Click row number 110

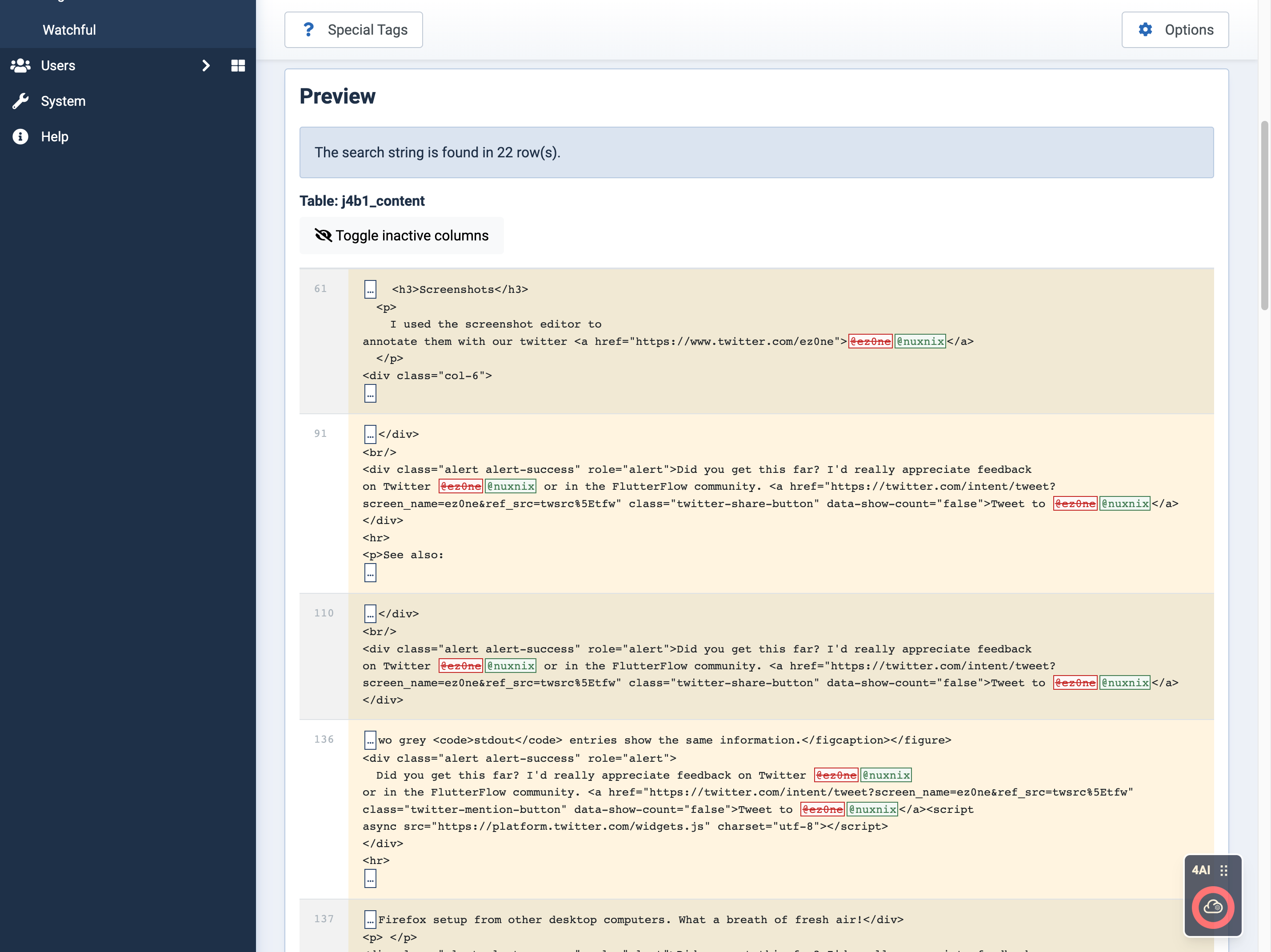pos(324,613)
